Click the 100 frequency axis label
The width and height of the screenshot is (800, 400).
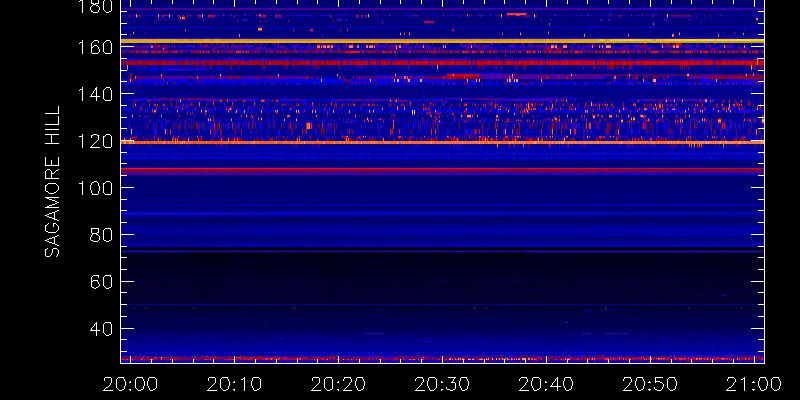[94, 188]
